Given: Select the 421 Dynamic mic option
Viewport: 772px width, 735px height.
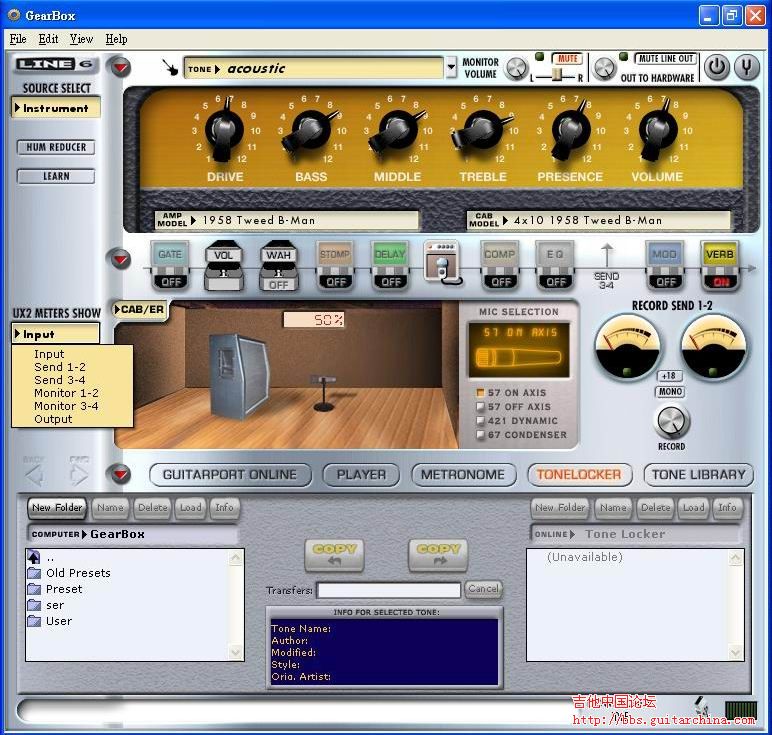Looking at the screenshot, I should [x=481, y=421].
